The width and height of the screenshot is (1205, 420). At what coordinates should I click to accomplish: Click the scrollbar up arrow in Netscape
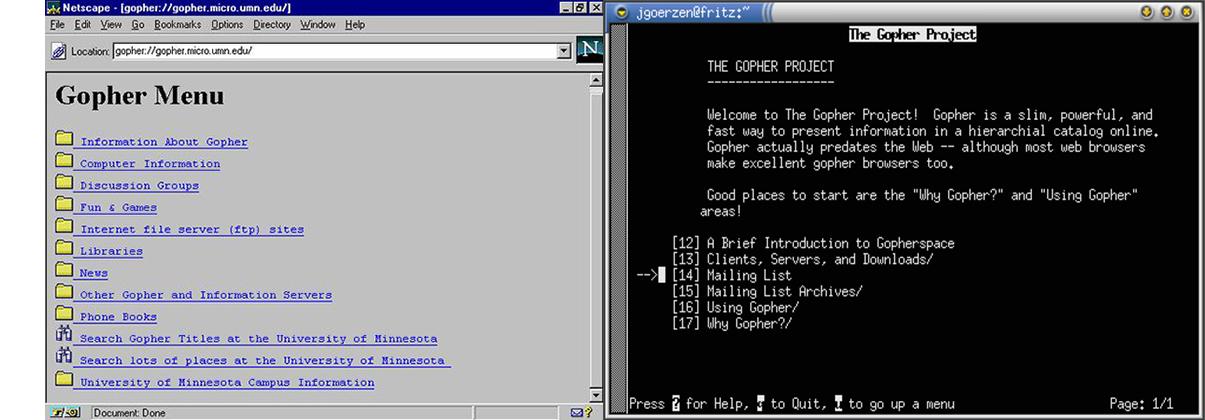597,80
